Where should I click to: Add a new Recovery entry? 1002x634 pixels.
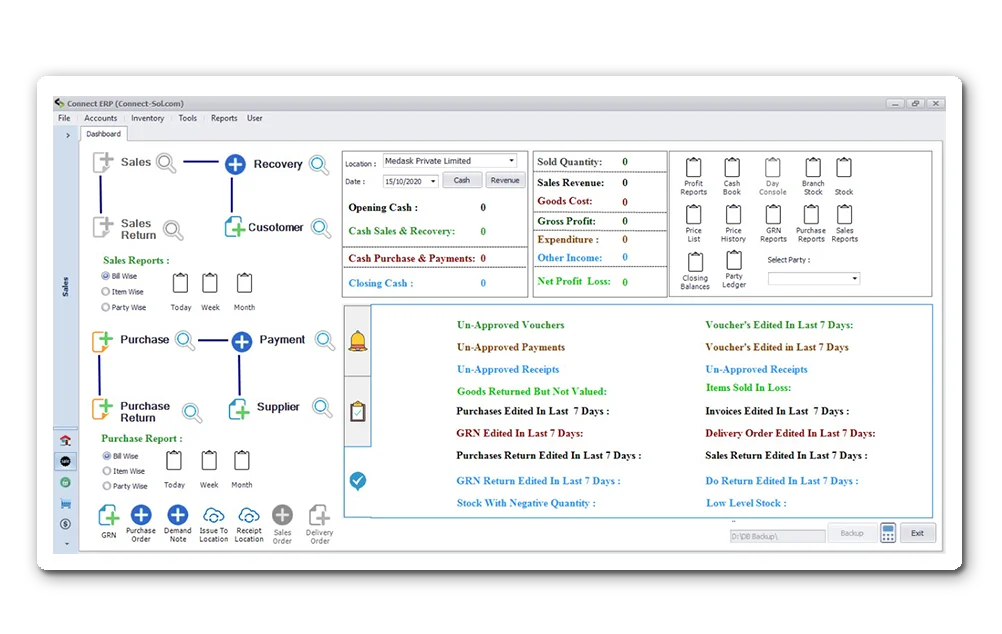(x=235, y=164)
